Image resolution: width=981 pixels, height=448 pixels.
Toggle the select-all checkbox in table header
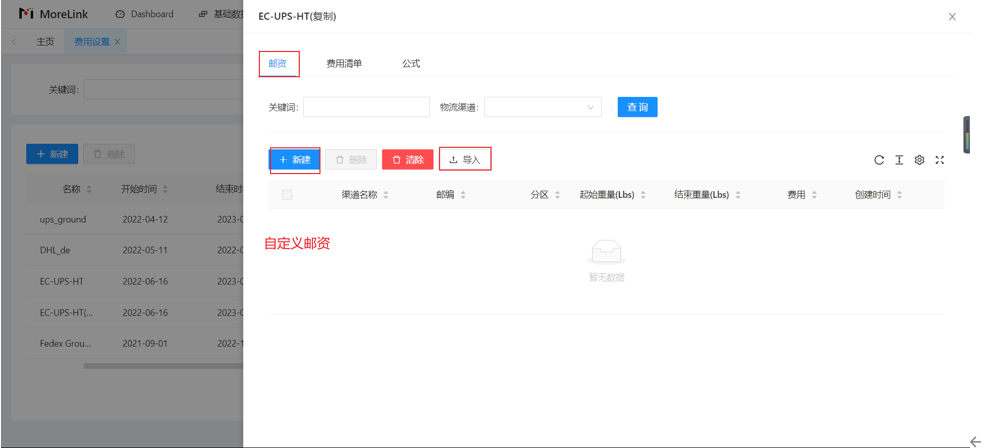click(287, 195)
